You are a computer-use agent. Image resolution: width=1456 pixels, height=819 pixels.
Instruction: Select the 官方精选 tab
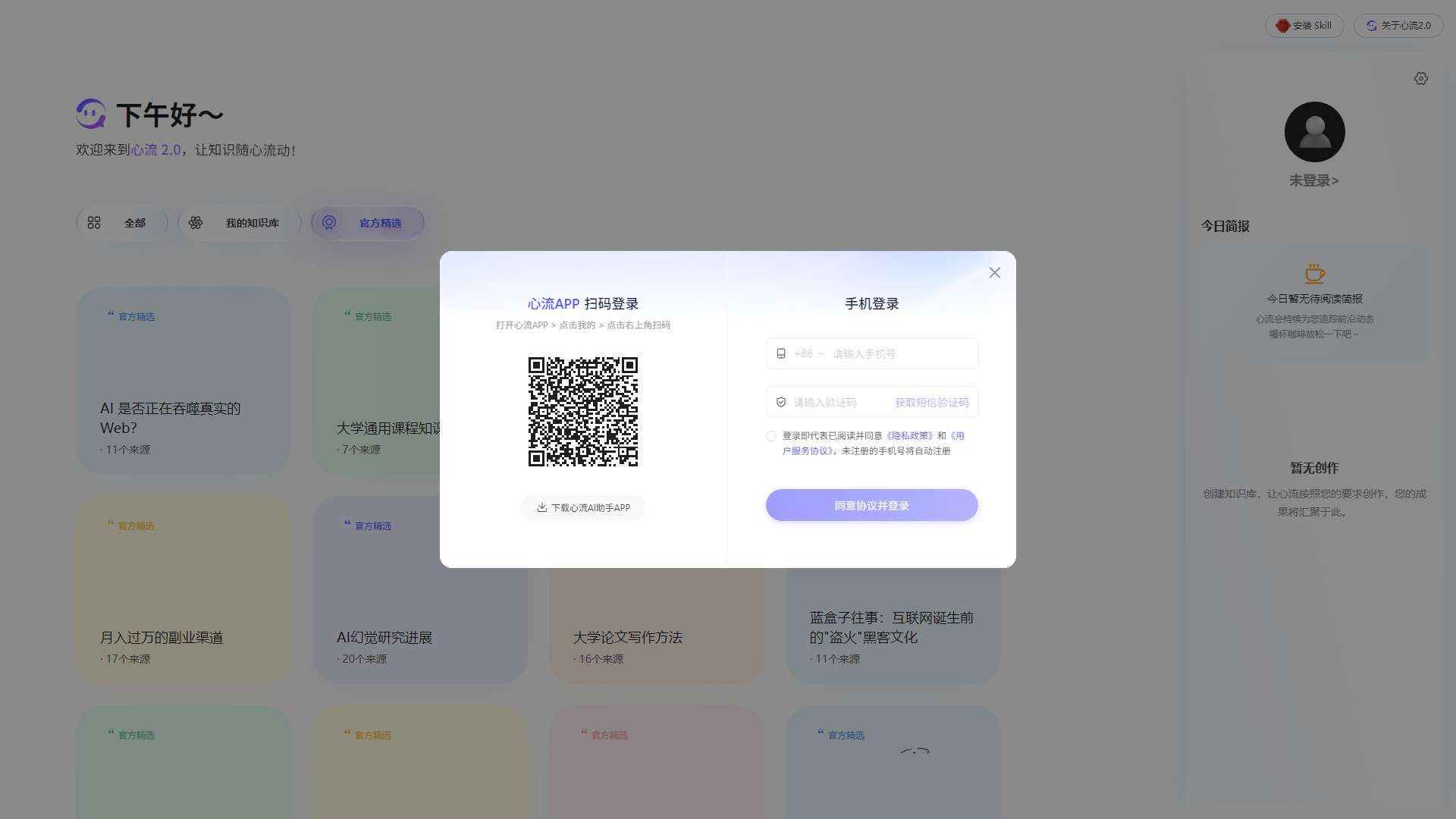coord(368,223)
